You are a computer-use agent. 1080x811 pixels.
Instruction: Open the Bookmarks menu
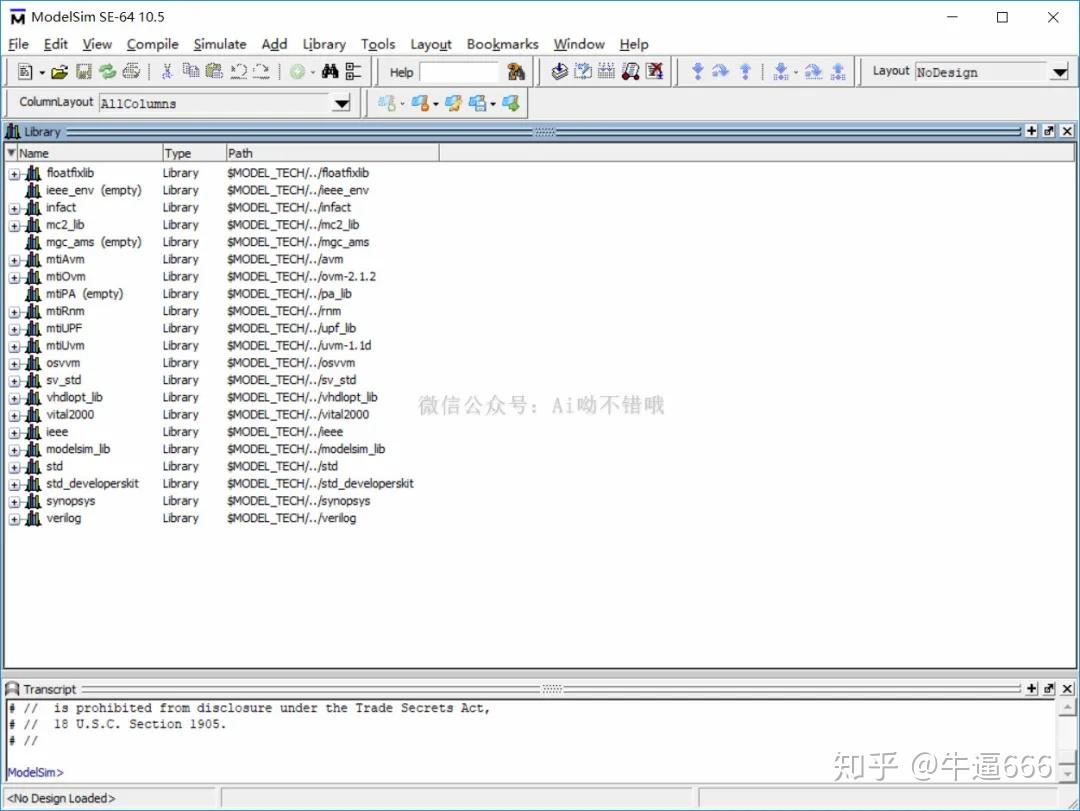click(x=502, y=44)
